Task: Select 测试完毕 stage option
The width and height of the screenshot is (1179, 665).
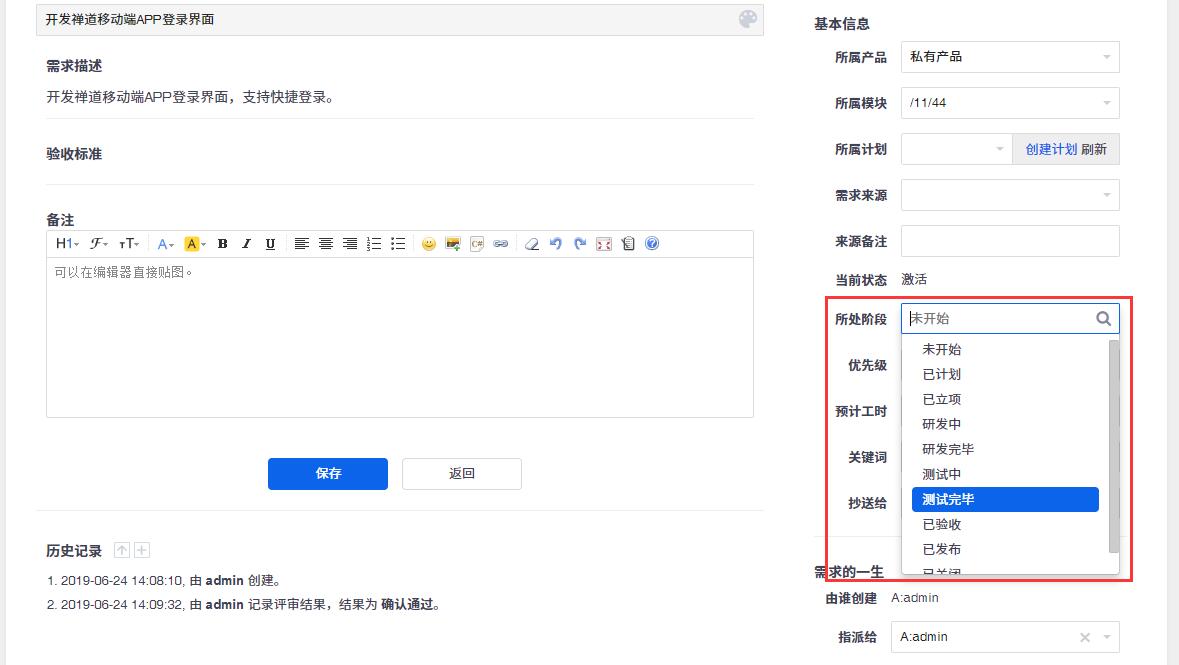Action: click(1005, 500)
